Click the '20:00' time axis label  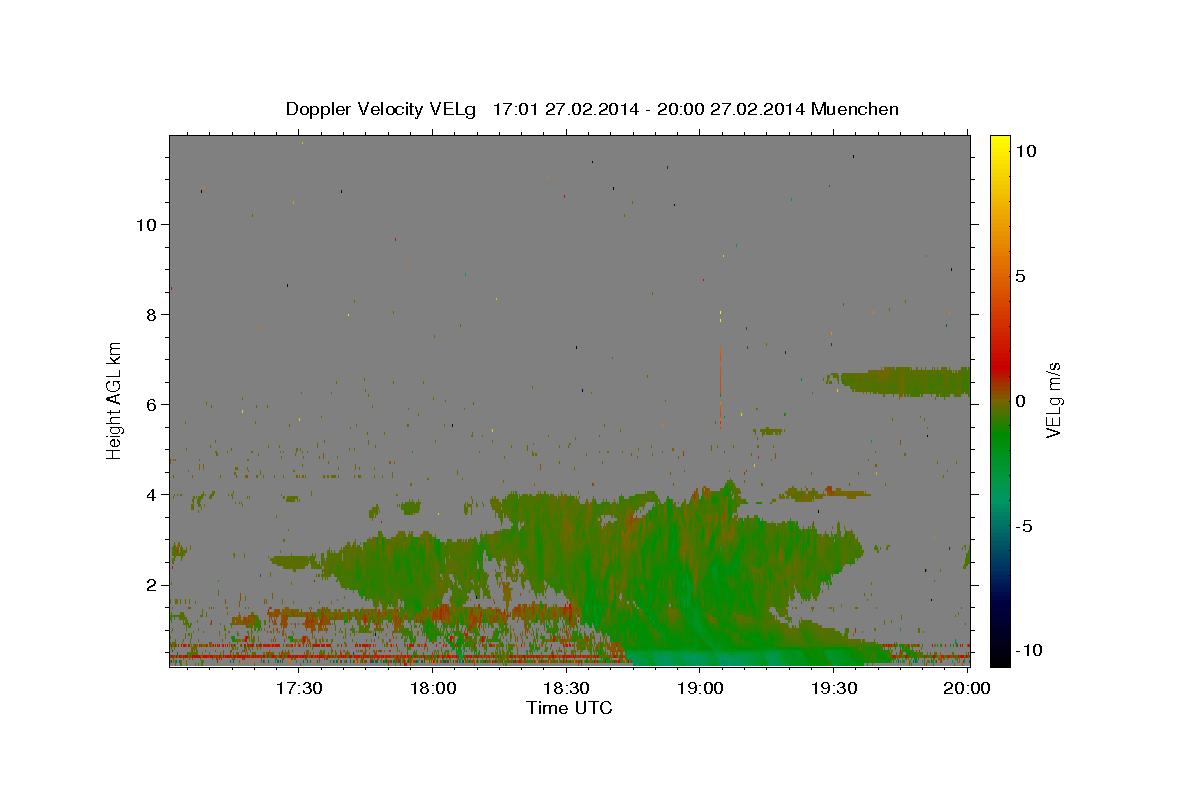tap(967, 688)
